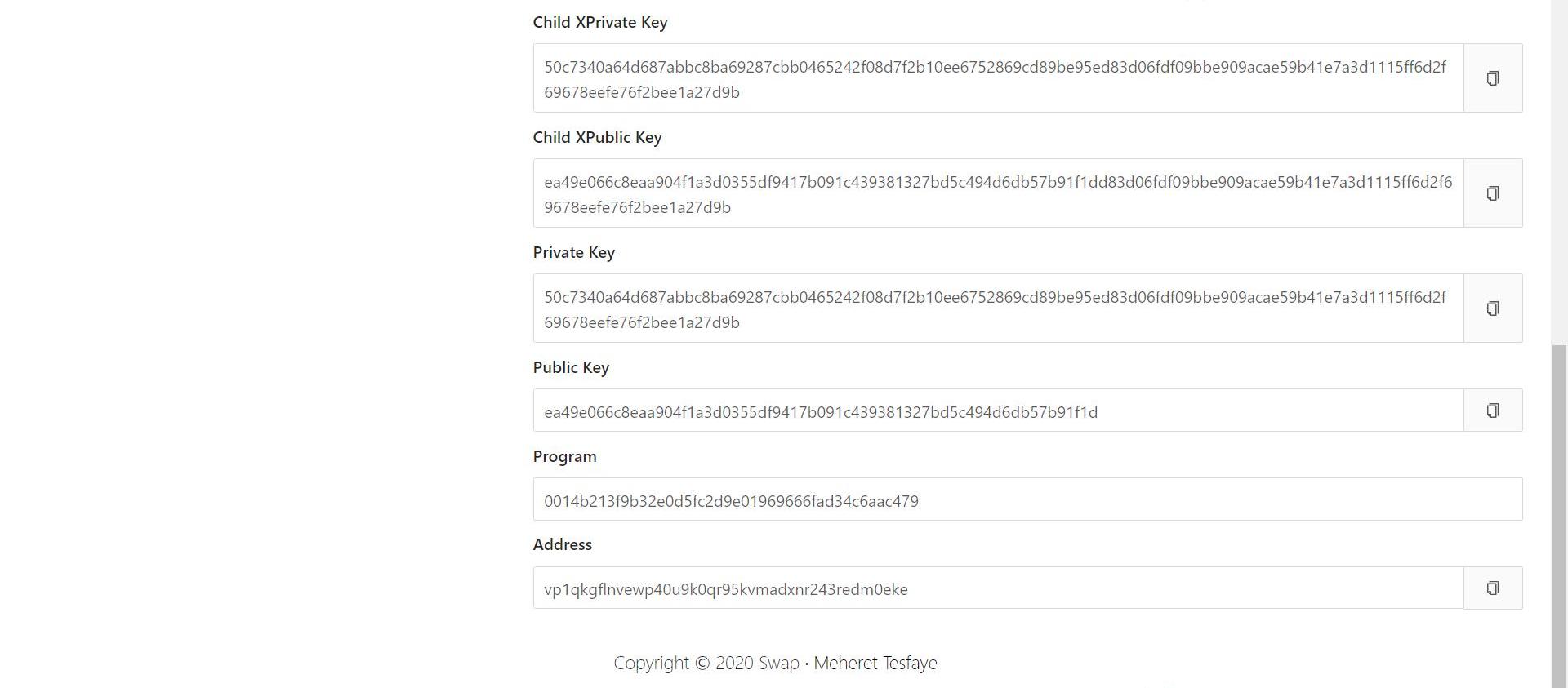This screenshot has width=1568, height=688.
Task: Copy the Private Key value
Action: coord(1492,308)
